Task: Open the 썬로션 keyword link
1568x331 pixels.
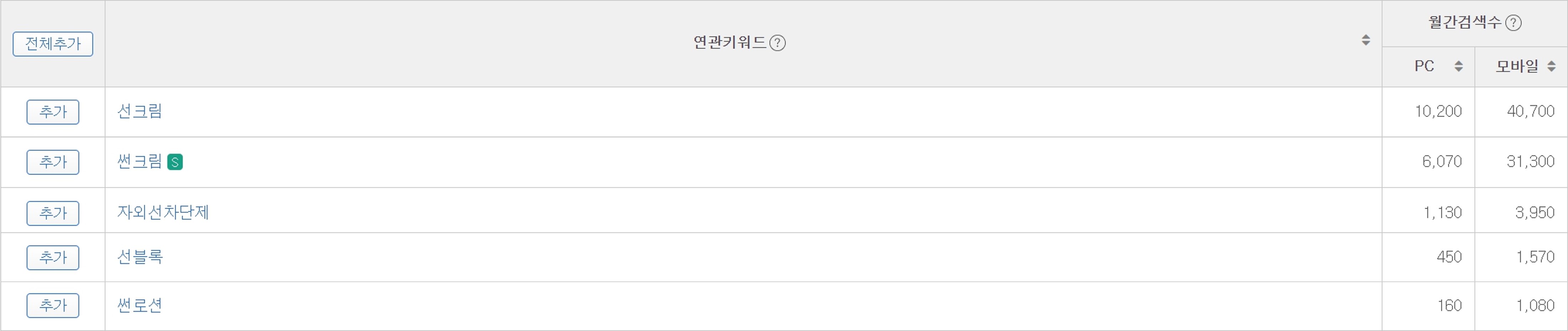Action: (139, 305)
